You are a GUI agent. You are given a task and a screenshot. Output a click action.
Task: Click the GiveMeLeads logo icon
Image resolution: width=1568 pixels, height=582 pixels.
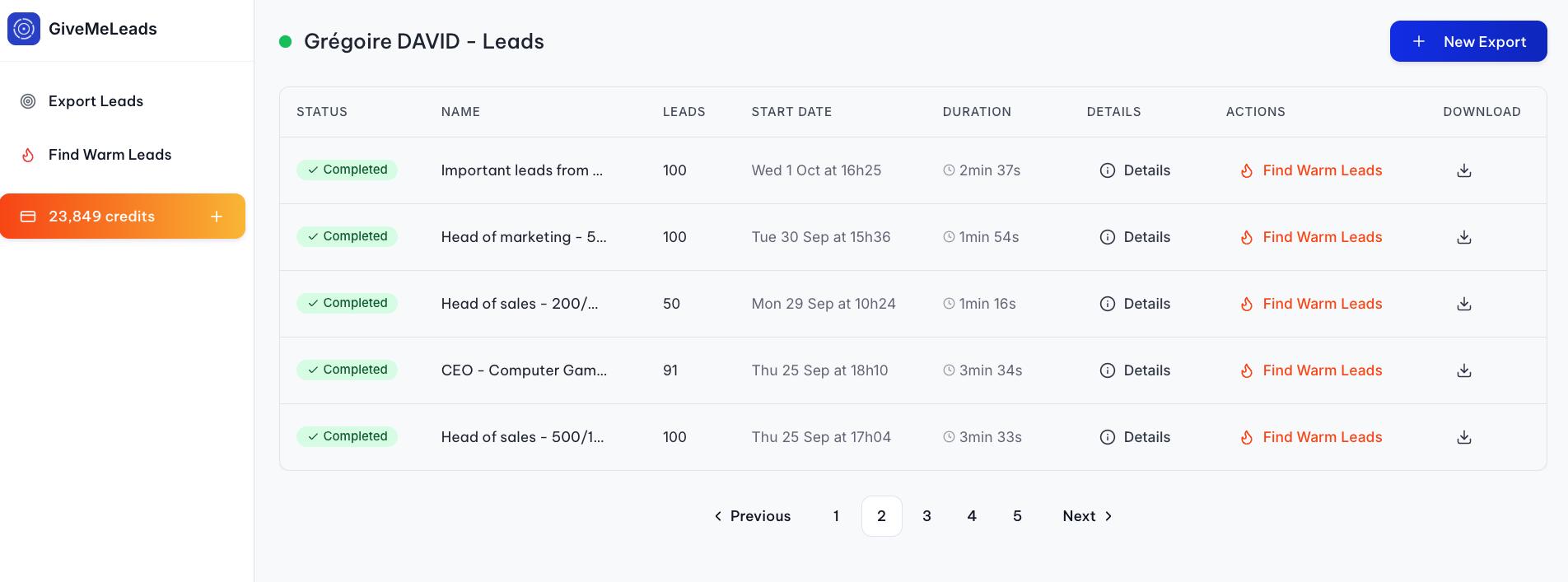(x=24, y=29)
